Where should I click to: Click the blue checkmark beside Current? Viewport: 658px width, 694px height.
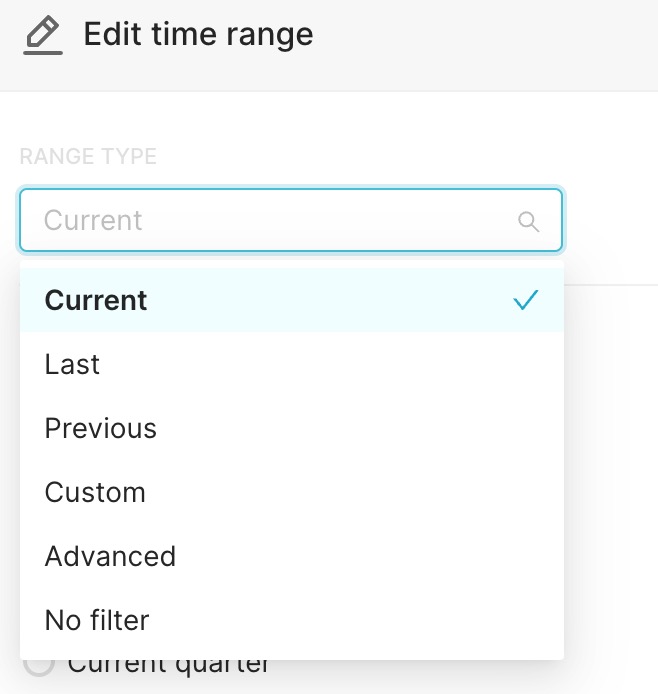(x=525, y=300)
